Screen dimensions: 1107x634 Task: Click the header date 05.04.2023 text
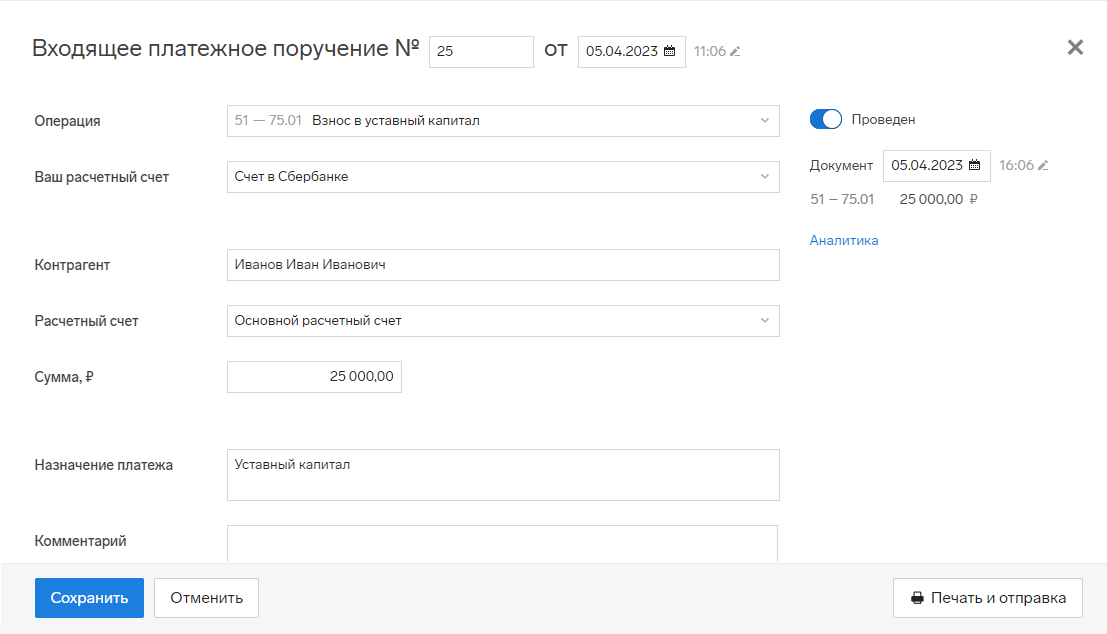(x=621, y=52)
